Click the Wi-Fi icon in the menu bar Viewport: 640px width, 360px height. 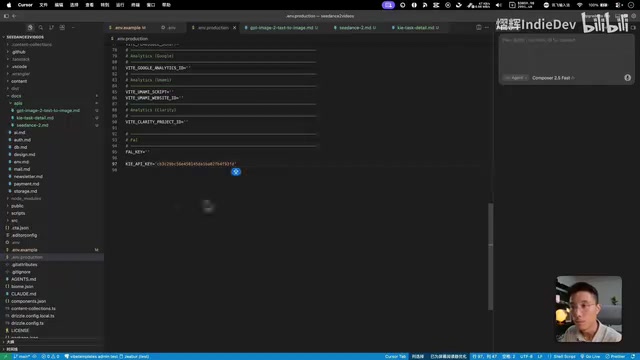click(x=580, y=5)
